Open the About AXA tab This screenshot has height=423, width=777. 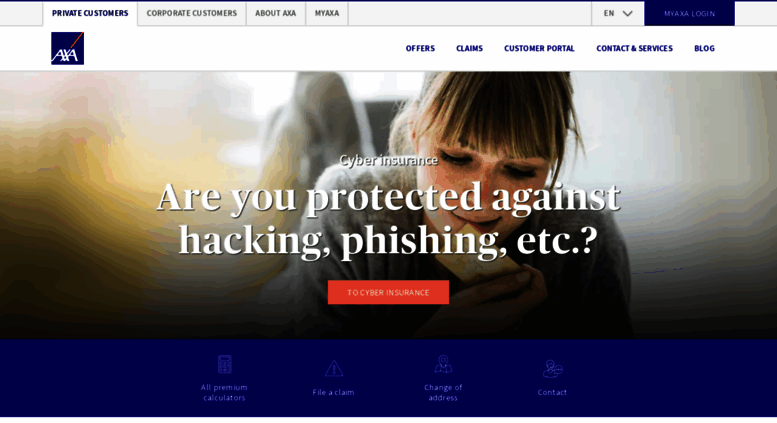(276, 13)
